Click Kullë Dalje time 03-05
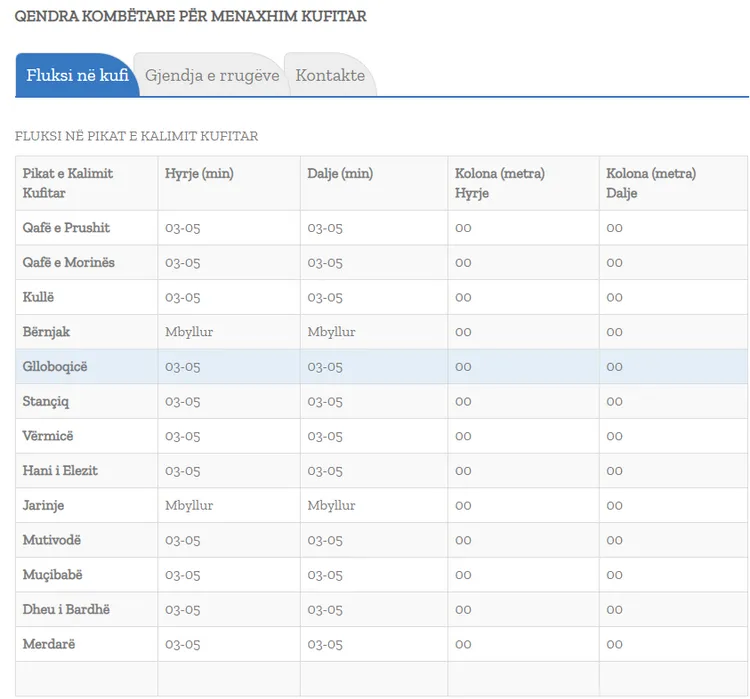This screenshot has width=750, height=699. [x=325, y=298]
